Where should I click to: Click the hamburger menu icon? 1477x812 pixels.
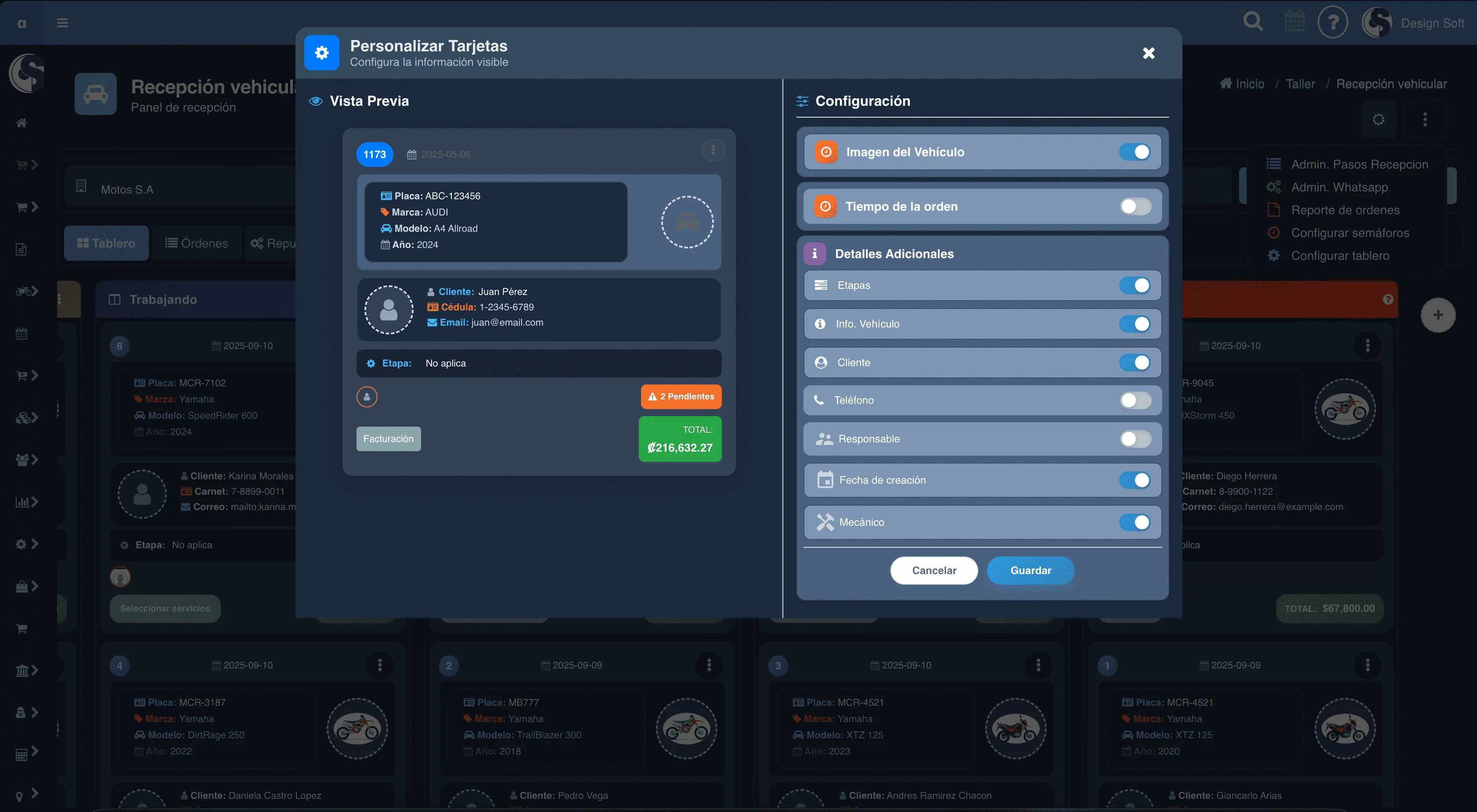coord(62,23)
